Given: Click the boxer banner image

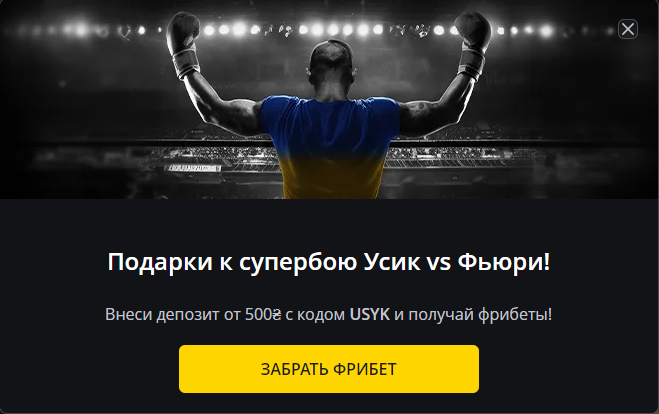Looking at the screenshot, I should point(330,100).
